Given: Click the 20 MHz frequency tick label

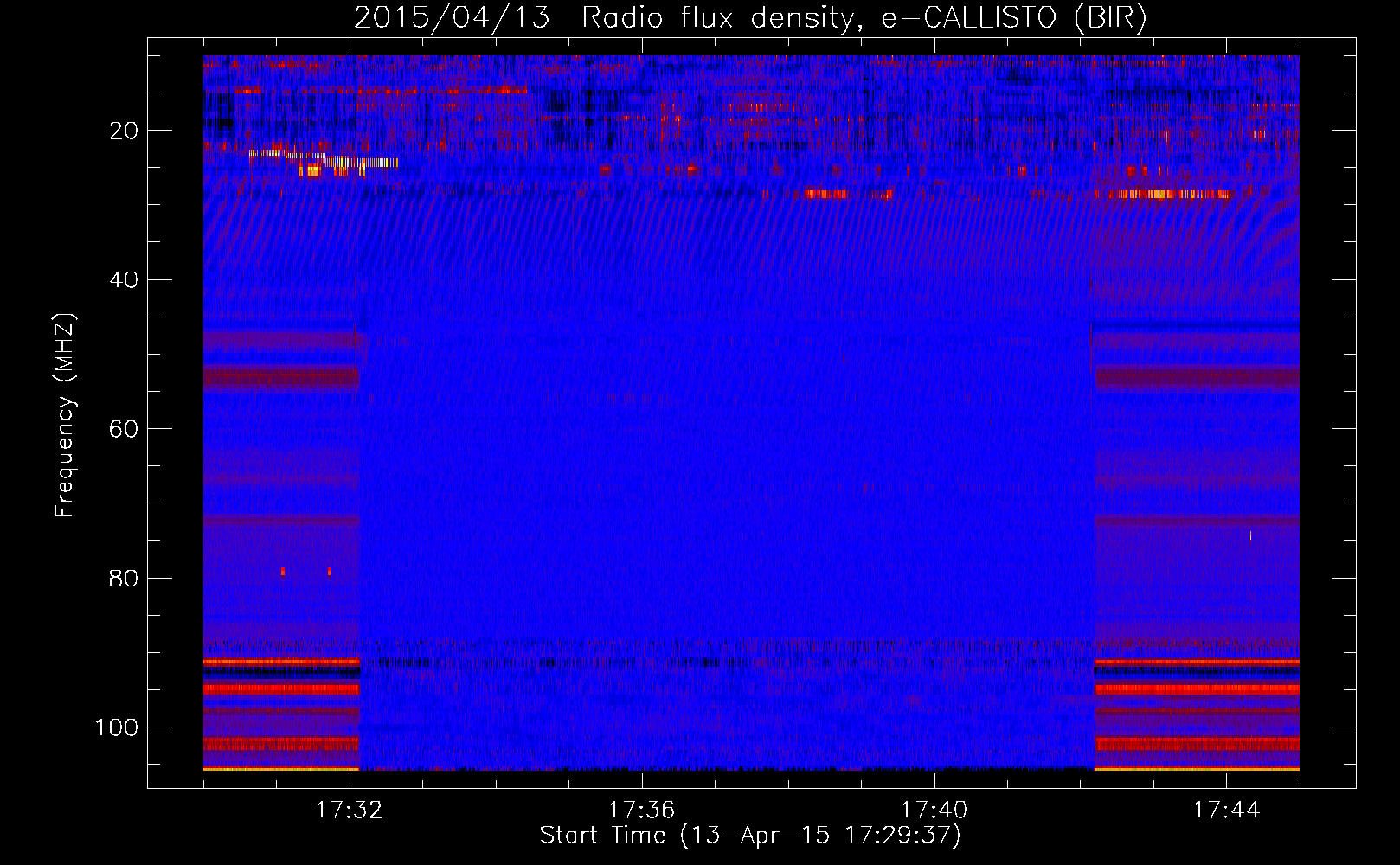Looking at the screenshot, I should 125,131.
